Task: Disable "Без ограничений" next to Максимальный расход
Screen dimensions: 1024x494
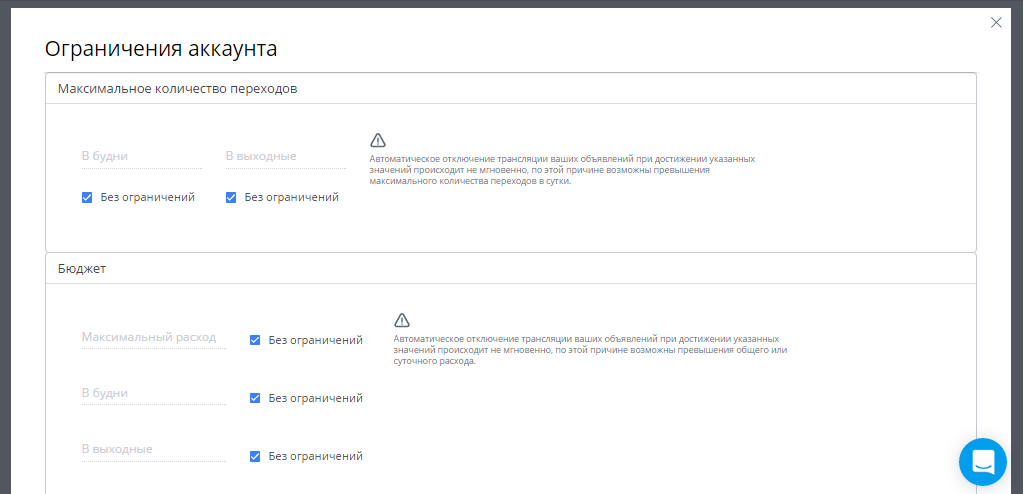Action: tap(255, 340)
